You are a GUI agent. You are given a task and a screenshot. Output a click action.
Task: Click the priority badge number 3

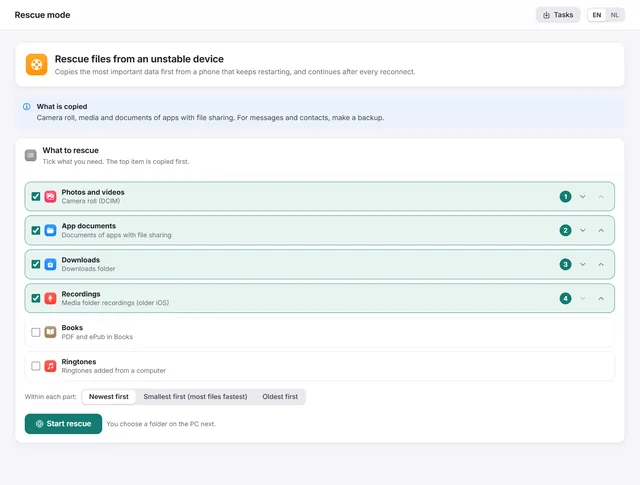pyautogui.click(x=565, y=265)
